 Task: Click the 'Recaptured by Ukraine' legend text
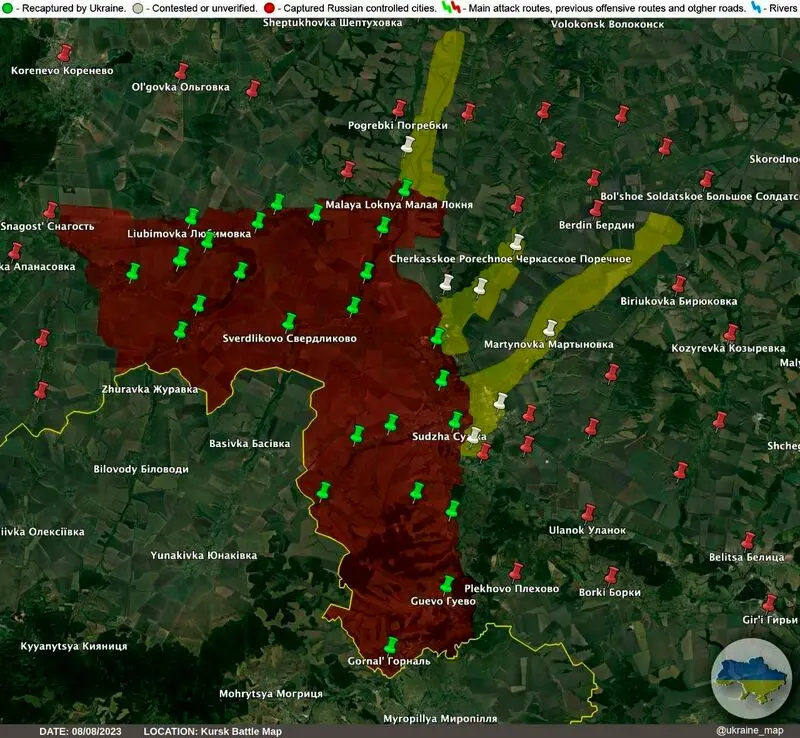pos(73,8)
